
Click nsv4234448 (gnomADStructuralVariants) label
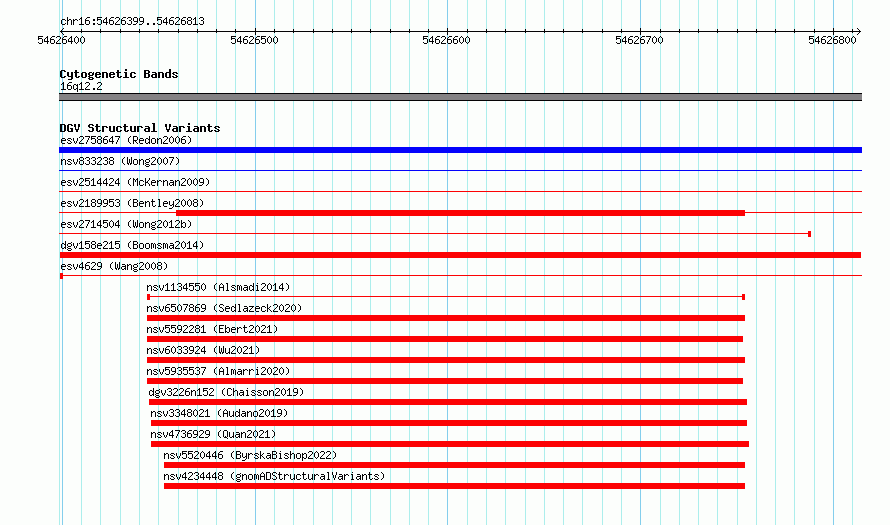[x=274, y=476]
